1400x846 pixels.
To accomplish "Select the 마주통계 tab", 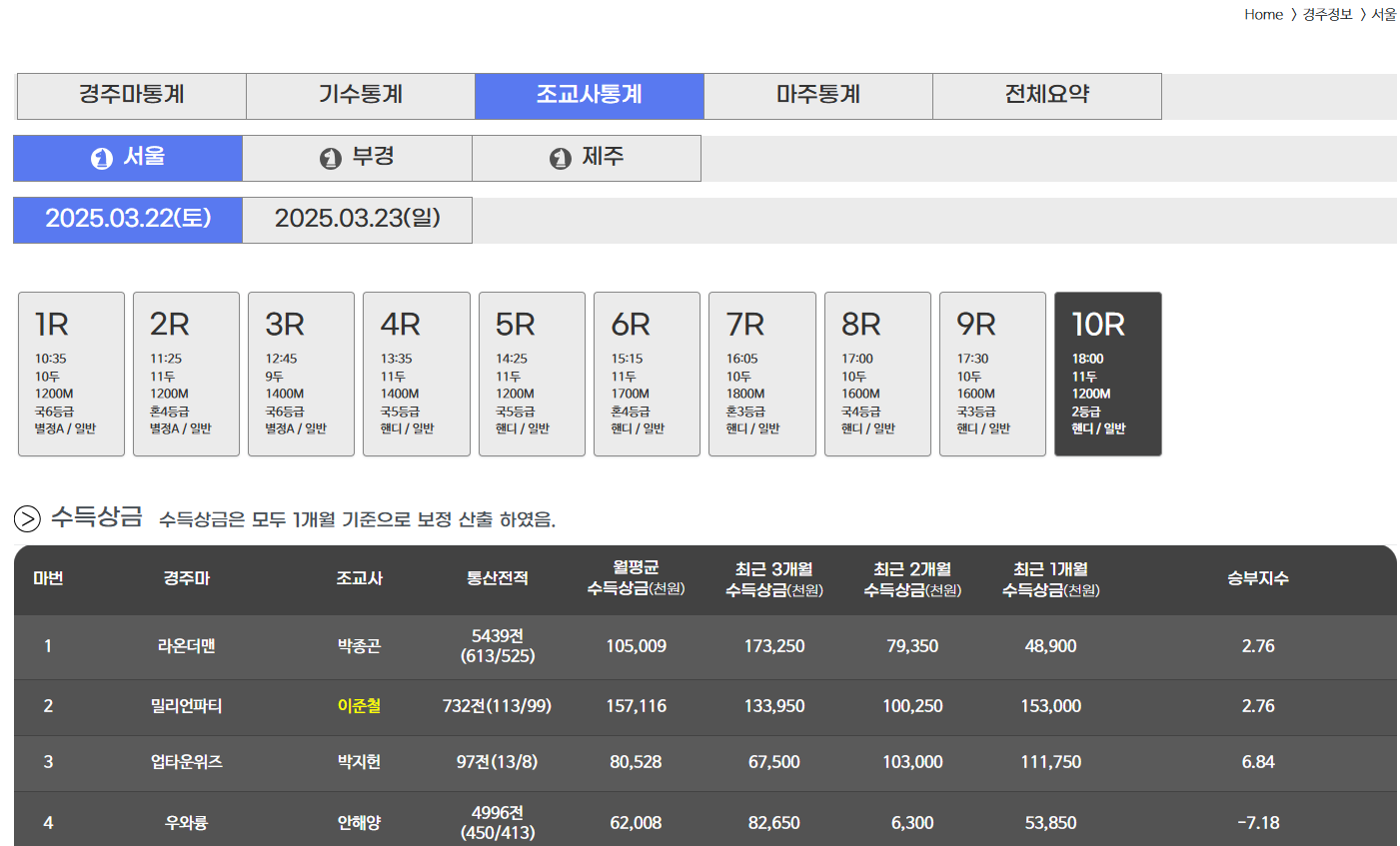I will [818, 96].
